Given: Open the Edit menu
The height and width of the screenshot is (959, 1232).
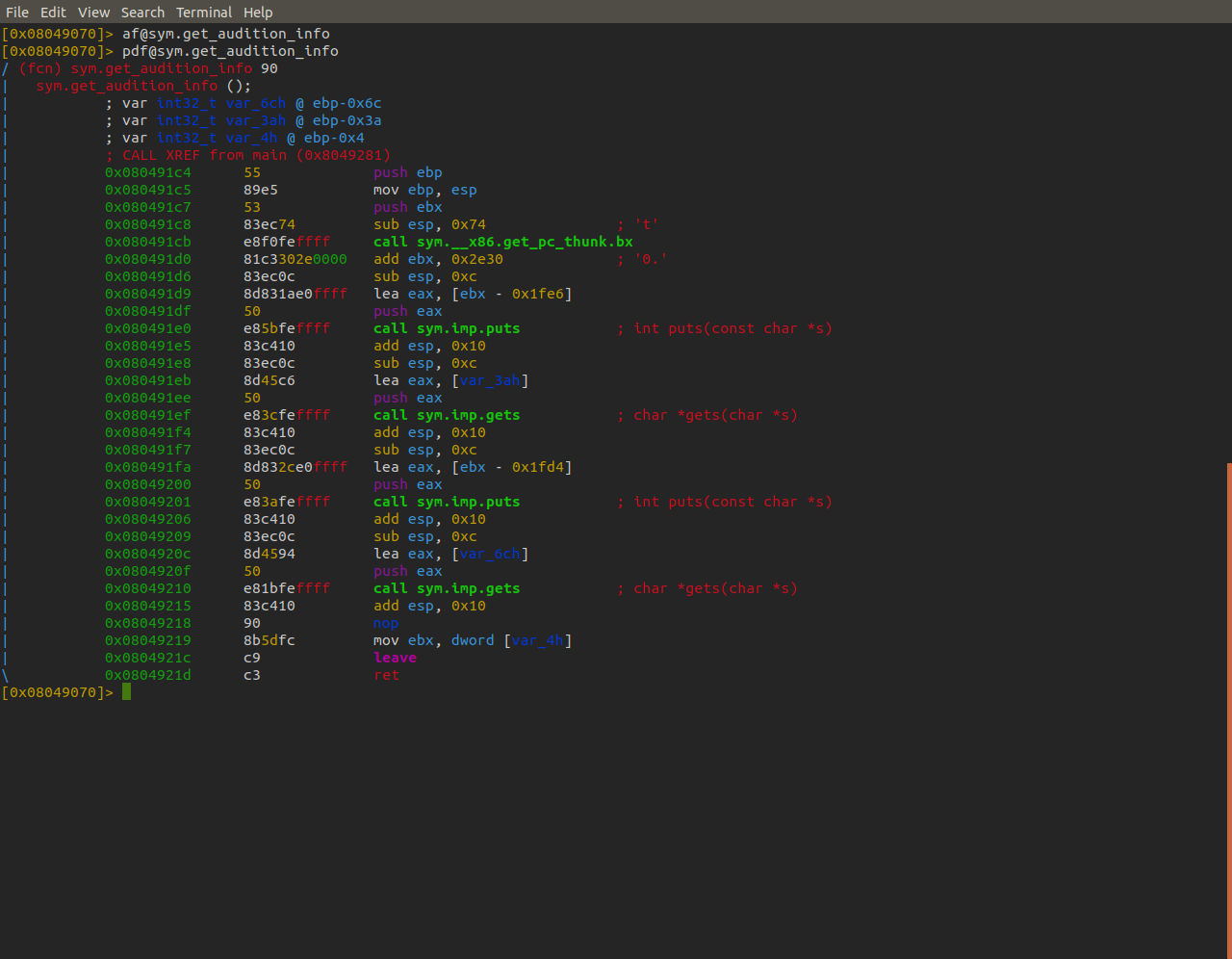Looking at the screenshot, I should pyautogui.click(x=53, y=13).
